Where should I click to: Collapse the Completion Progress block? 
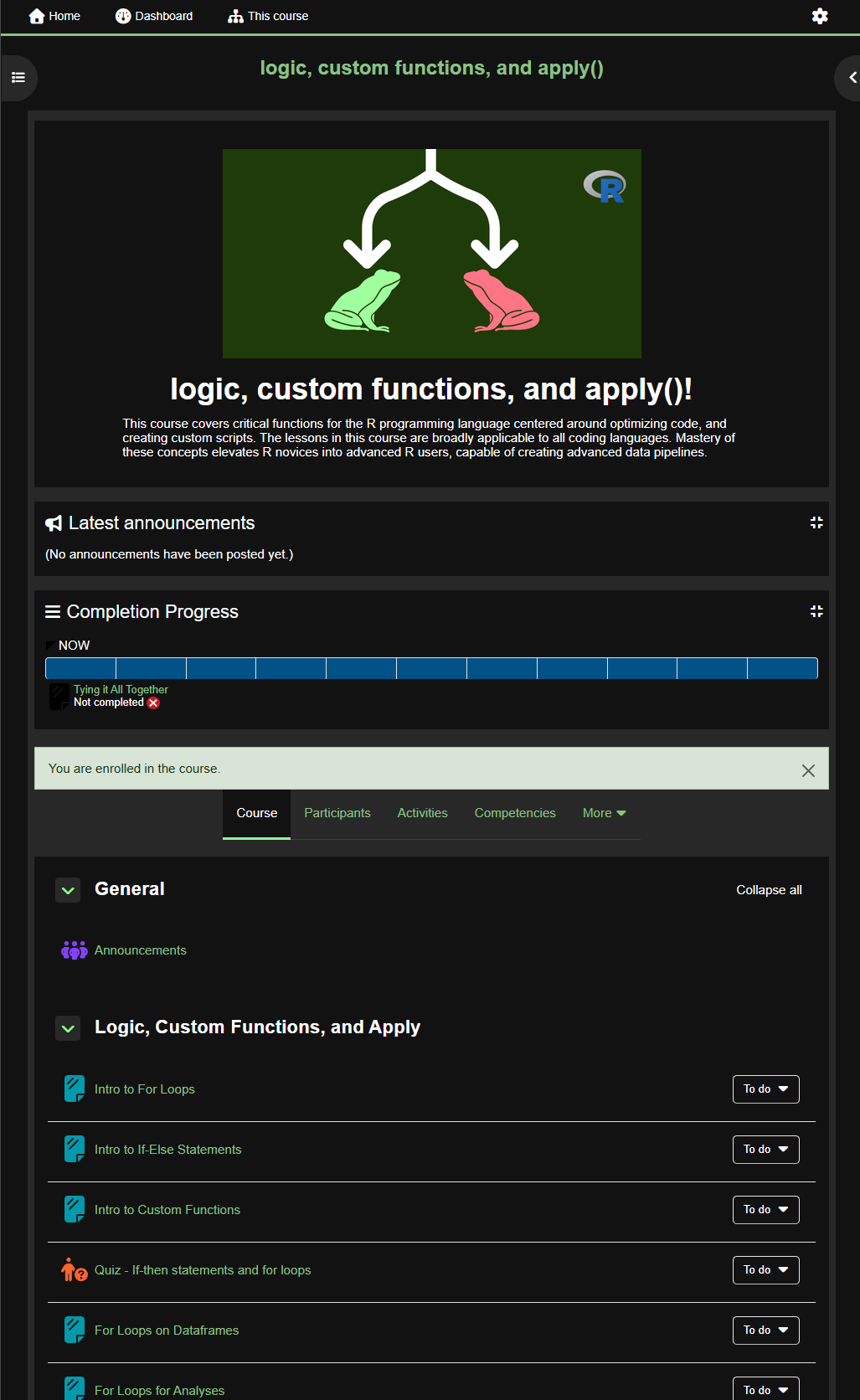pyautogui.click(x=816, y=611)
